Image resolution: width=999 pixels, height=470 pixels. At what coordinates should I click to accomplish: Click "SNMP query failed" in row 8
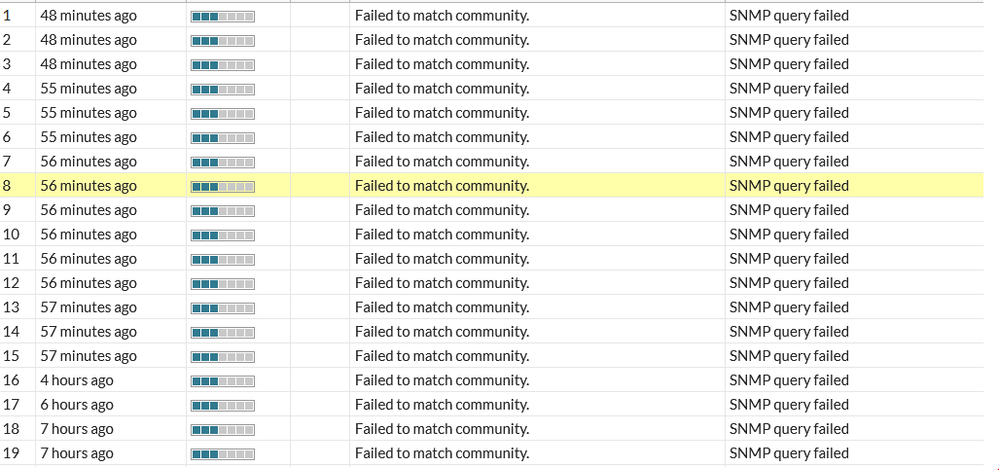pos(789,186)
